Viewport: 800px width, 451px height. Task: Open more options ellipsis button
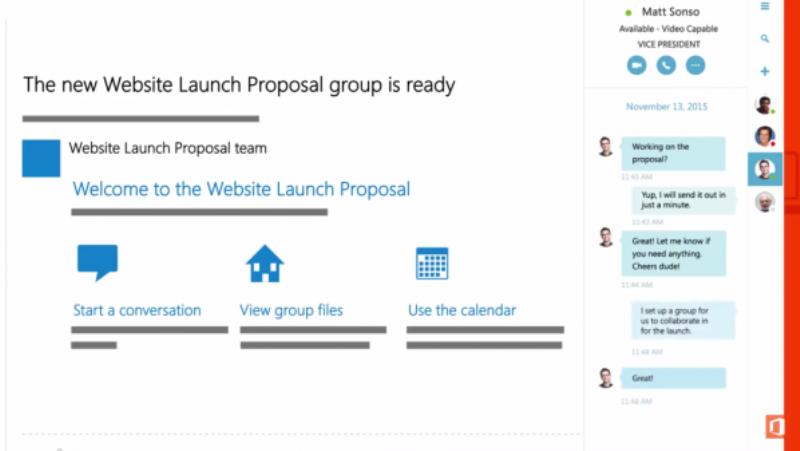695,65
